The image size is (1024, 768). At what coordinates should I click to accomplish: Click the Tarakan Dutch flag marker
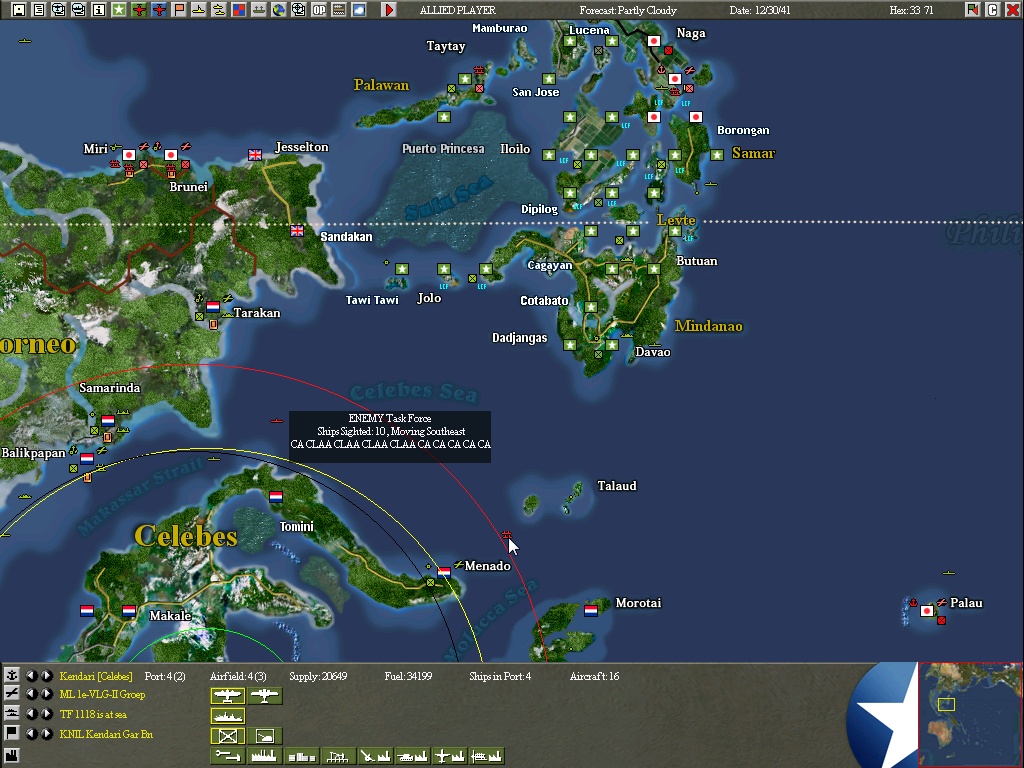coord(213,306)
